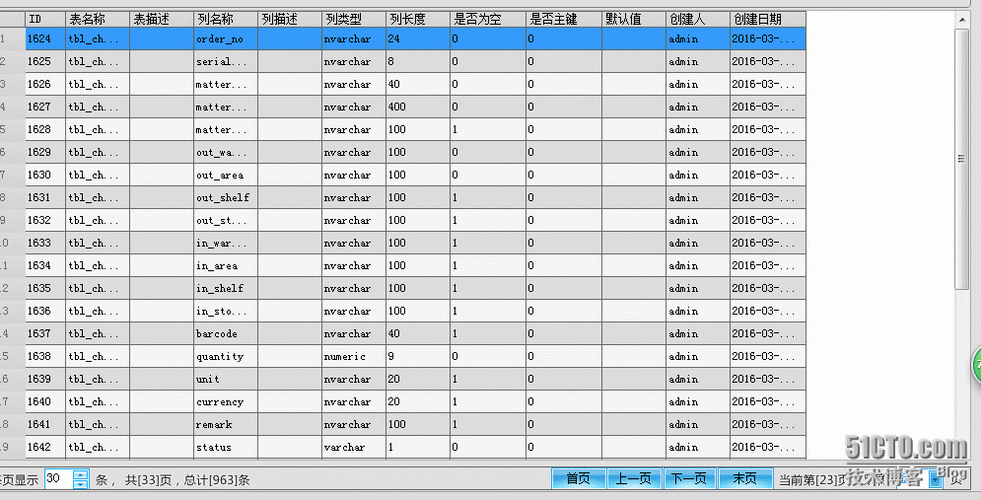This screenshot has height=500, width=981.
Task: Click the column length cell 24
Action: click(417, 39)
